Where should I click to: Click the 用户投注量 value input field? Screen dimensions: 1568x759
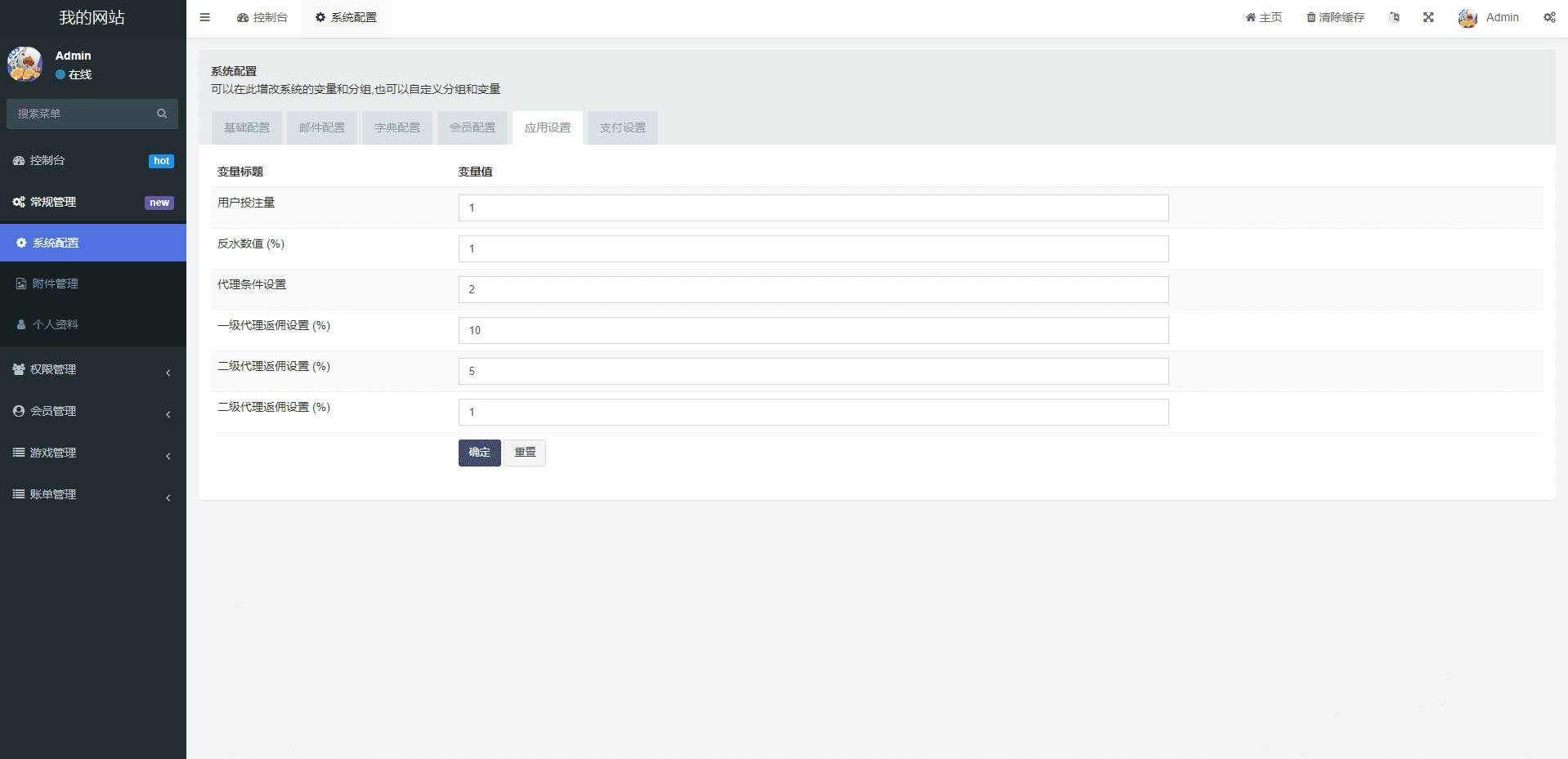(x=813, y=208)
